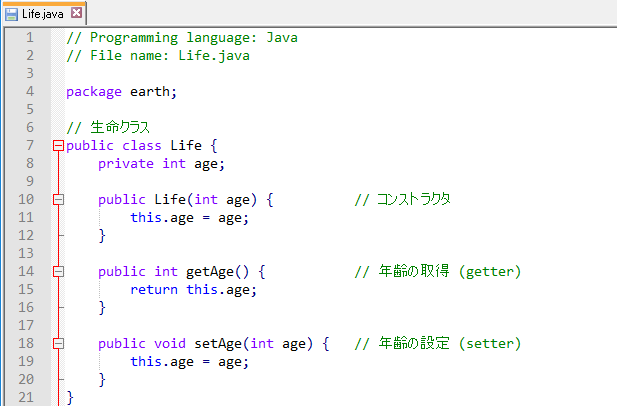Select the Life.java tab

coord(44,14)
